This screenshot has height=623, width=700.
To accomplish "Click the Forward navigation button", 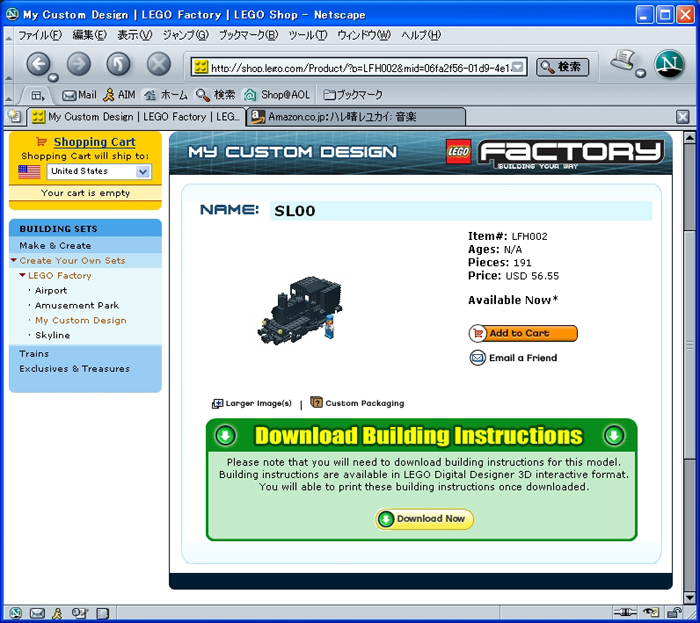I will 79,64.
